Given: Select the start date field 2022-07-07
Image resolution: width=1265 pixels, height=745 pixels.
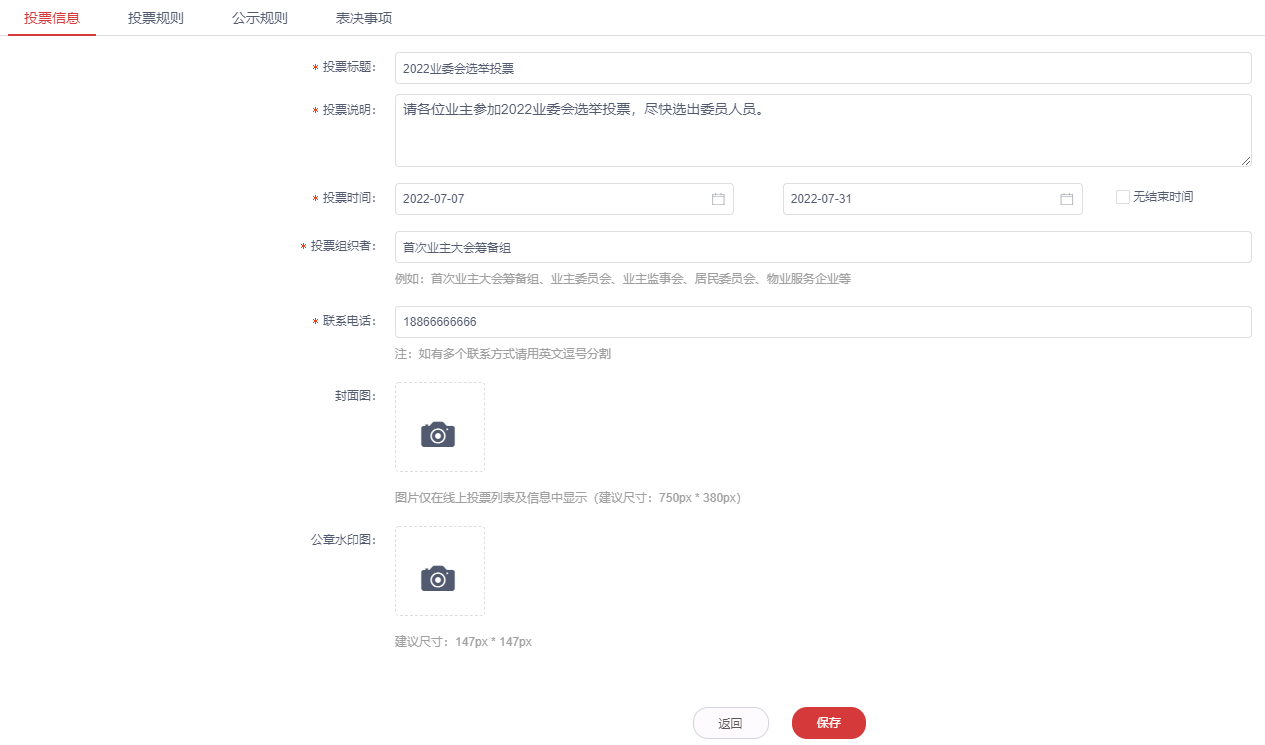Looking at the screenshot, I should (564, 199).
